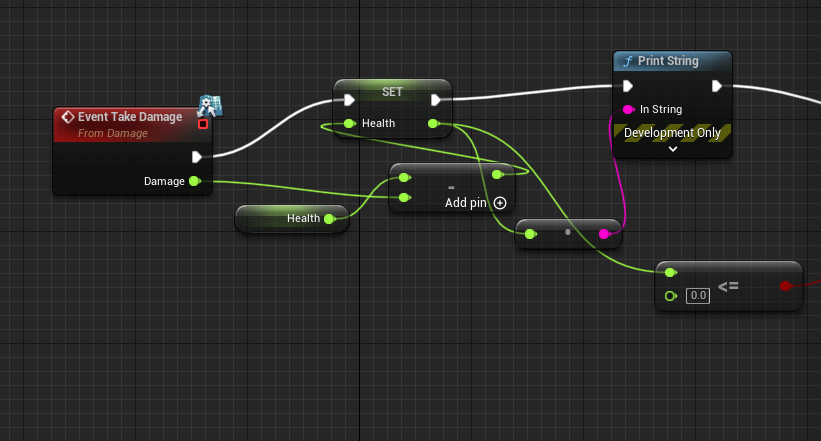Click the subtract node's output pin
The image size is (821, 441).
pyautogui.click(x=498, y=175)
